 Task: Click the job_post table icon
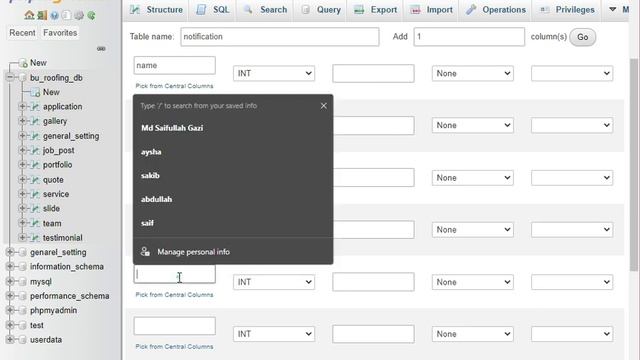tap(36, 151)
